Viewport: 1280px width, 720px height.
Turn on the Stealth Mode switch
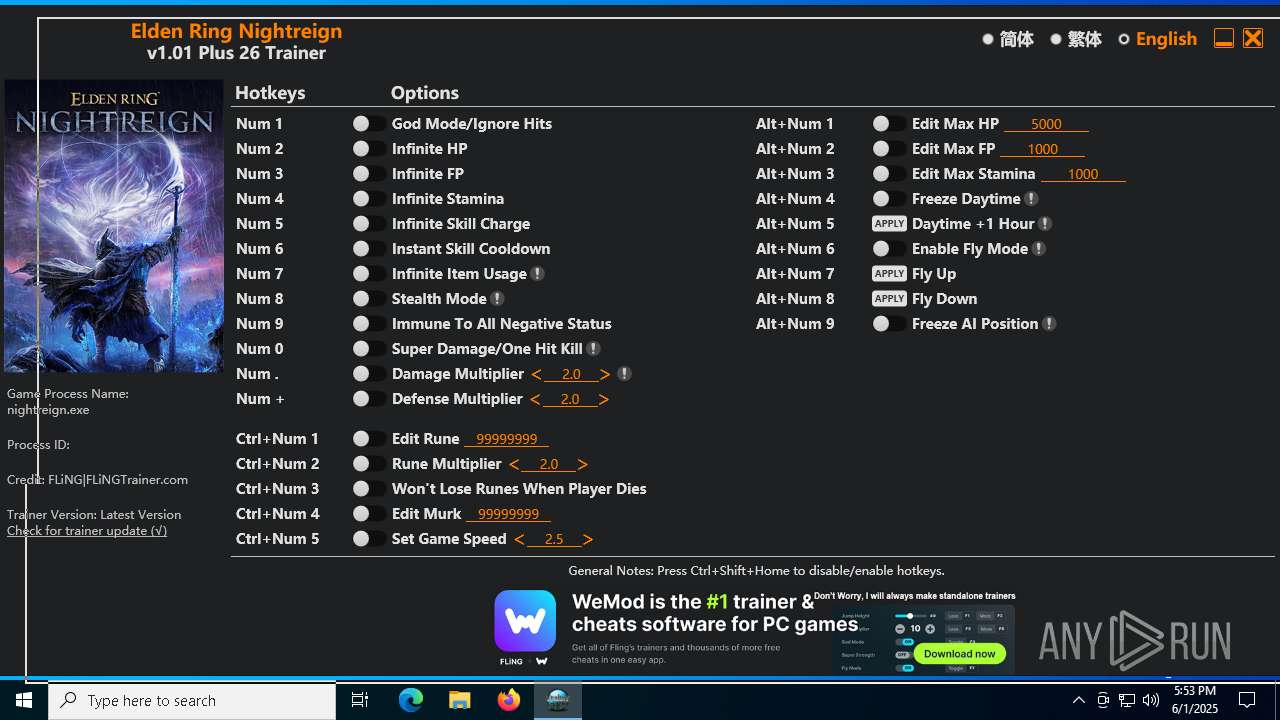point(369,299)
